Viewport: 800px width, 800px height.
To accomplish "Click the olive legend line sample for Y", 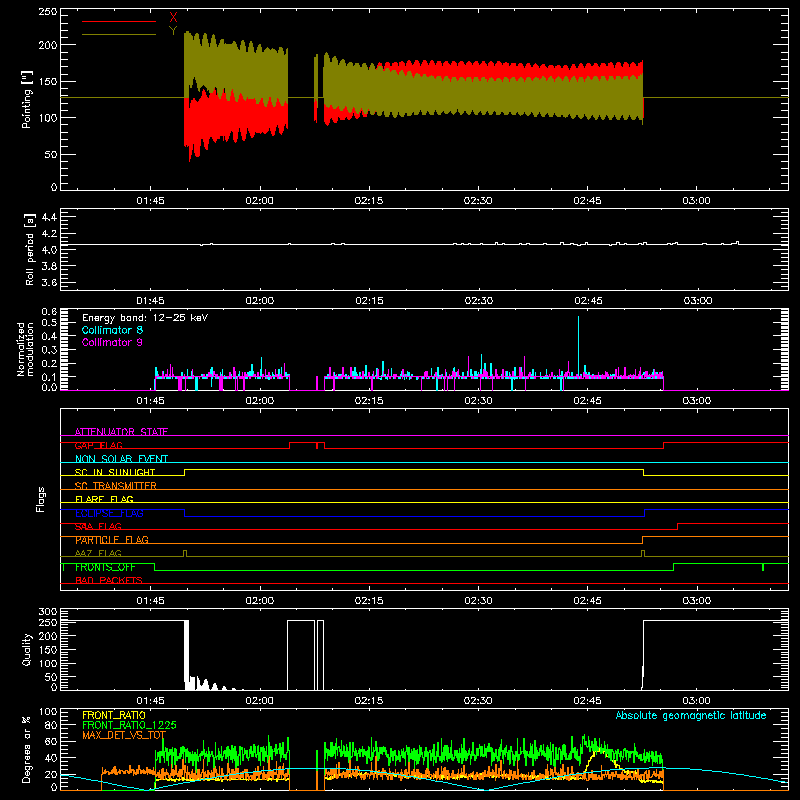I will point(119,34).
